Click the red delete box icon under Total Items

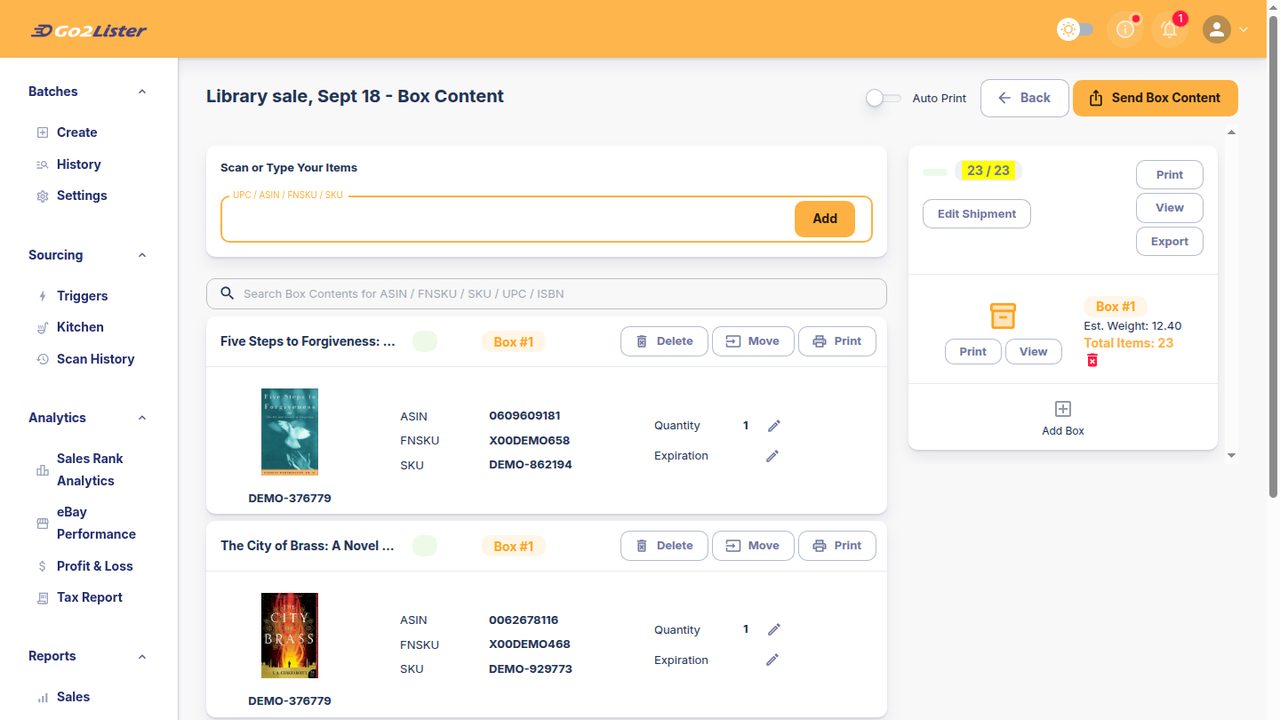coord(1092,360)
